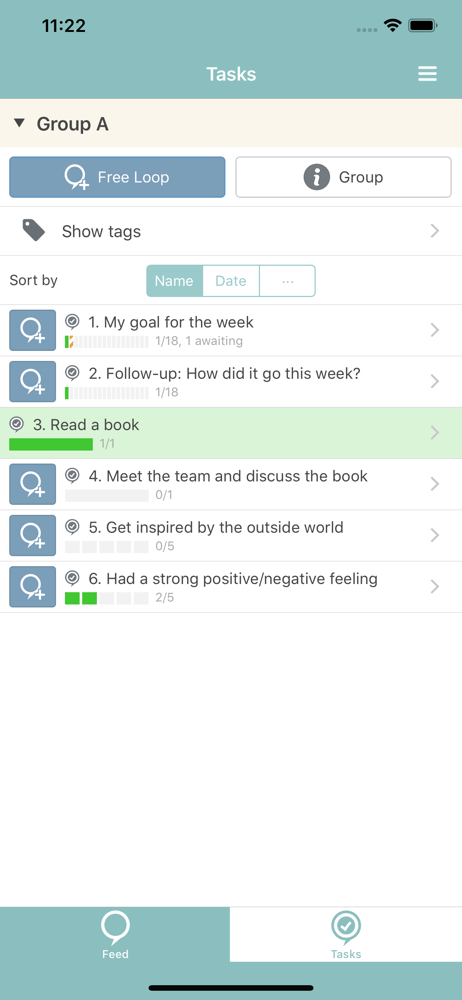
Task: Tap loop icon beside My goal for the week
Action: coord(33,330)
